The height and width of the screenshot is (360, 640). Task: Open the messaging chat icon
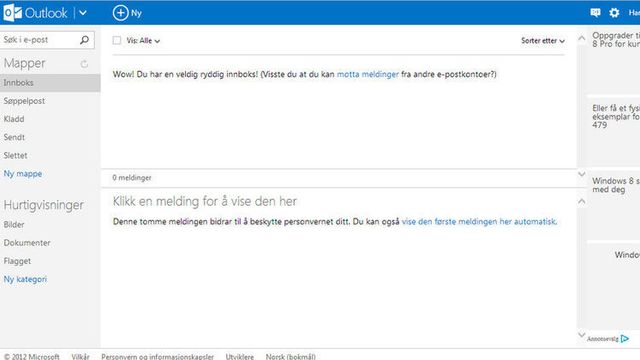click(x=595, y=13)
